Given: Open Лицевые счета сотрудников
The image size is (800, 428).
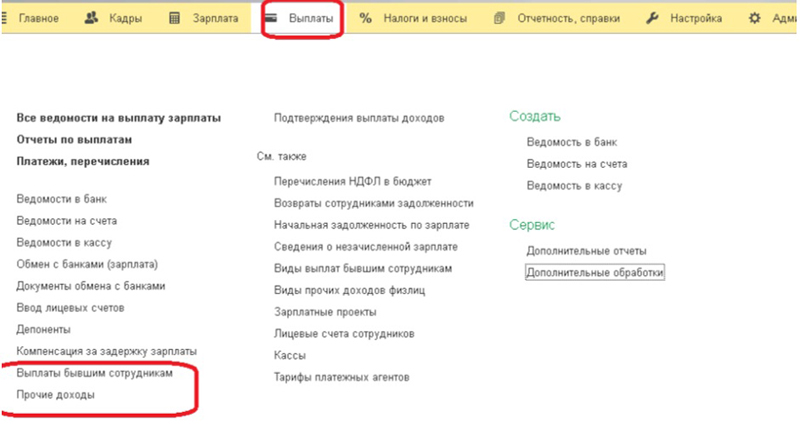Looking at the screenshot, I should tap(344, 334).
